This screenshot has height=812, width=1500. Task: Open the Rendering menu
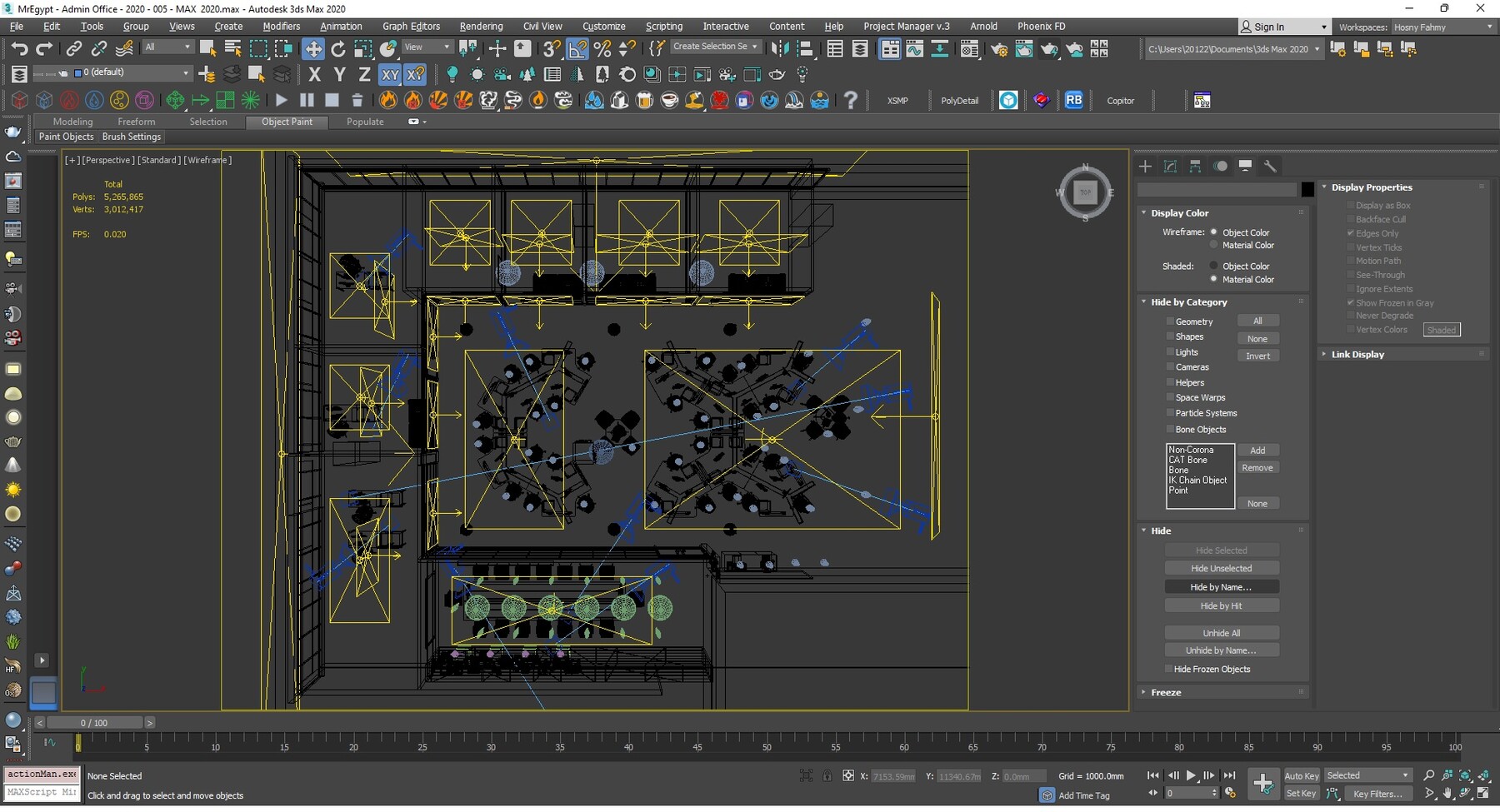tap(481, 27)
